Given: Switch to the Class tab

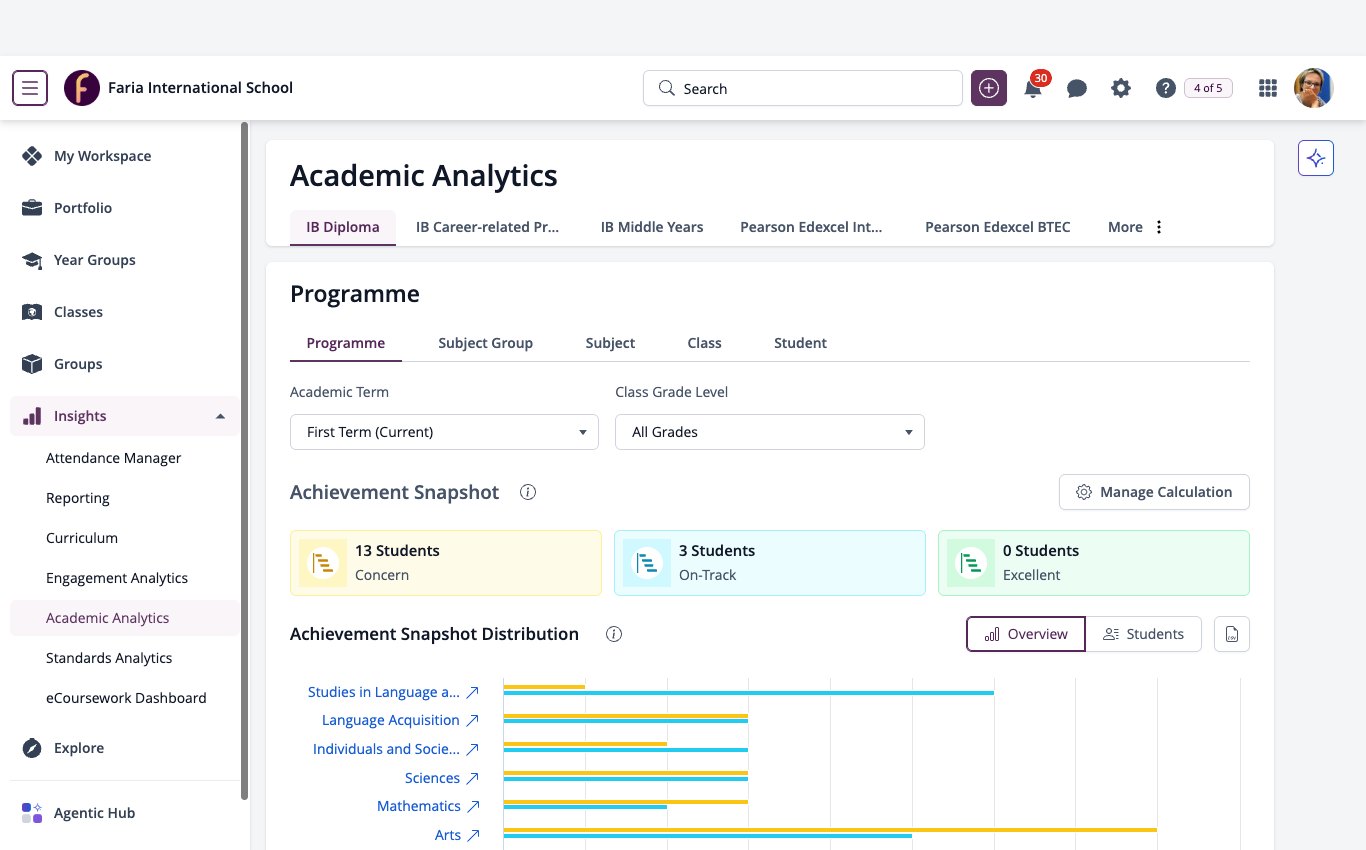Looking at the screenshot, I should [x=704, y=343].
